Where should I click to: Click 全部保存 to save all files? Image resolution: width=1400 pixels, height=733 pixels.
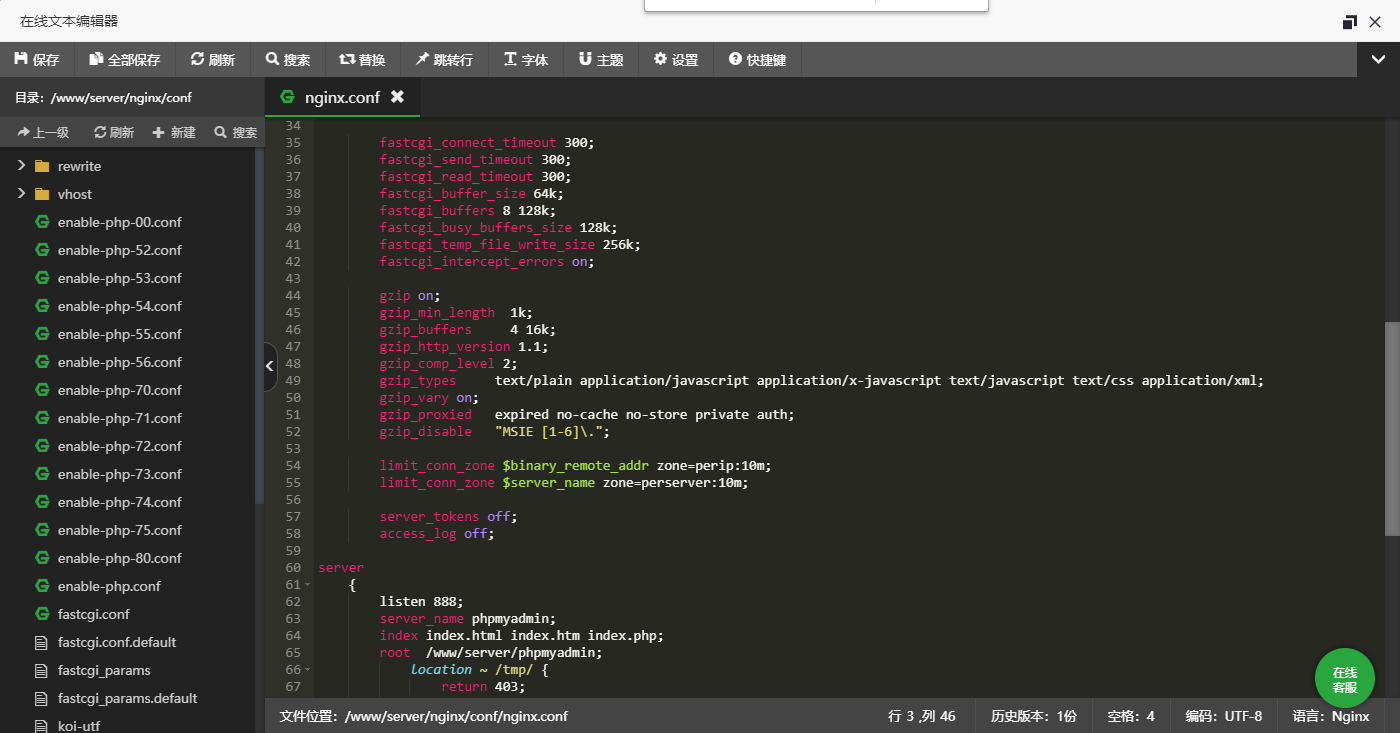[x=125, y=60]
